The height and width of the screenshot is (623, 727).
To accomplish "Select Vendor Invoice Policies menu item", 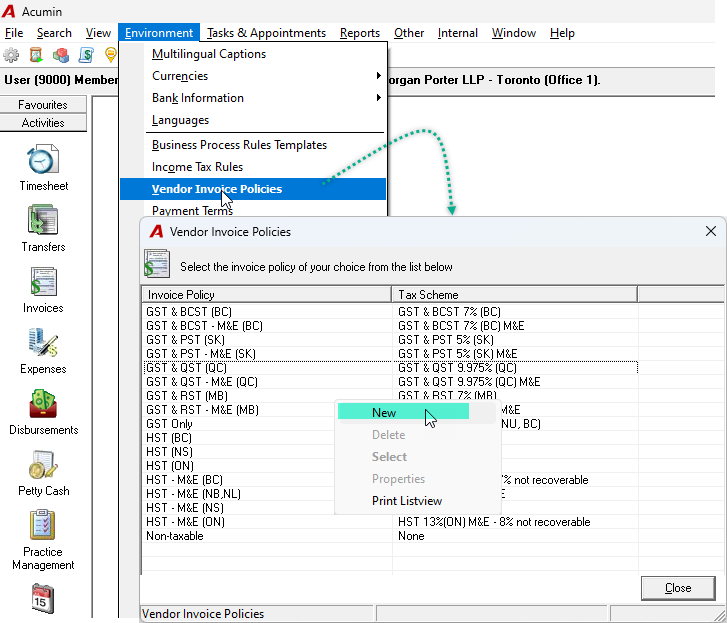I will (x=253, y=189).
